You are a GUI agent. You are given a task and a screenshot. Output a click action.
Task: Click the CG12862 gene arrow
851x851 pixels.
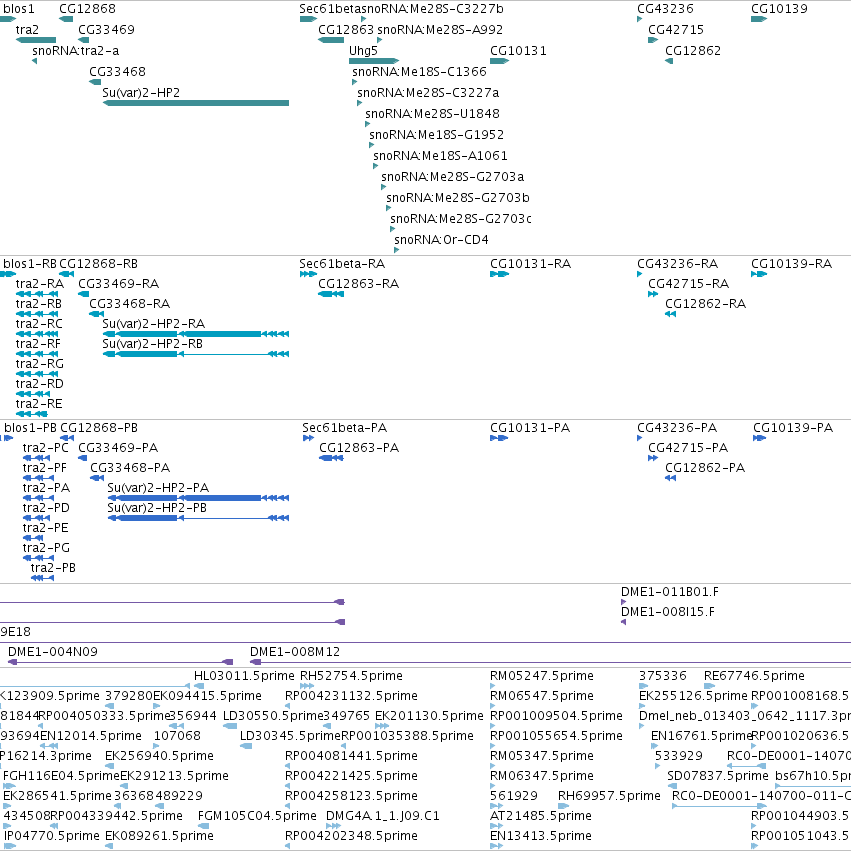click(x=669, y=61)
